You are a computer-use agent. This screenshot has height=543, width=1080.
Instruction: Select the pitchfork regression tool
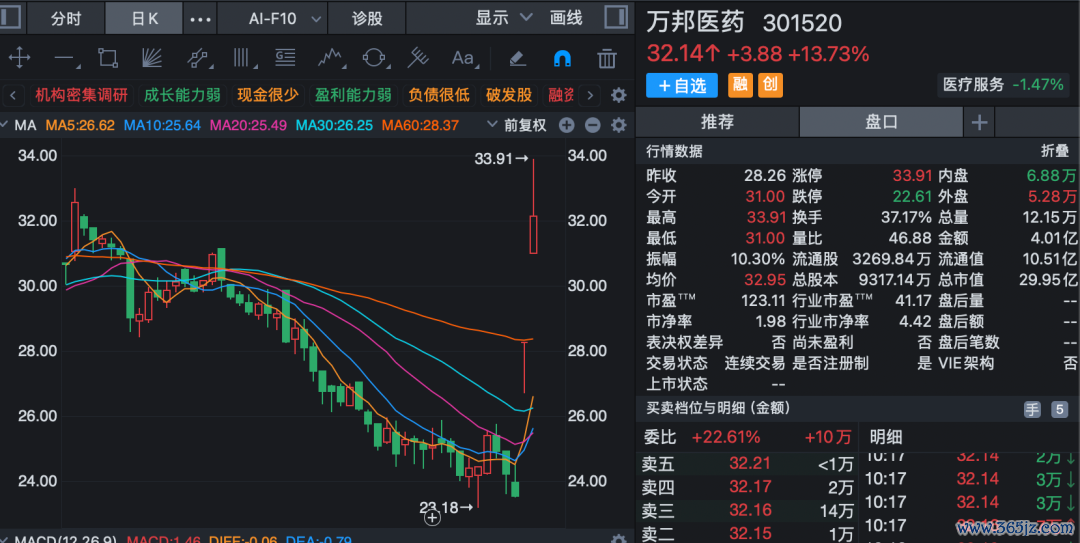click(x=418, y=58)
